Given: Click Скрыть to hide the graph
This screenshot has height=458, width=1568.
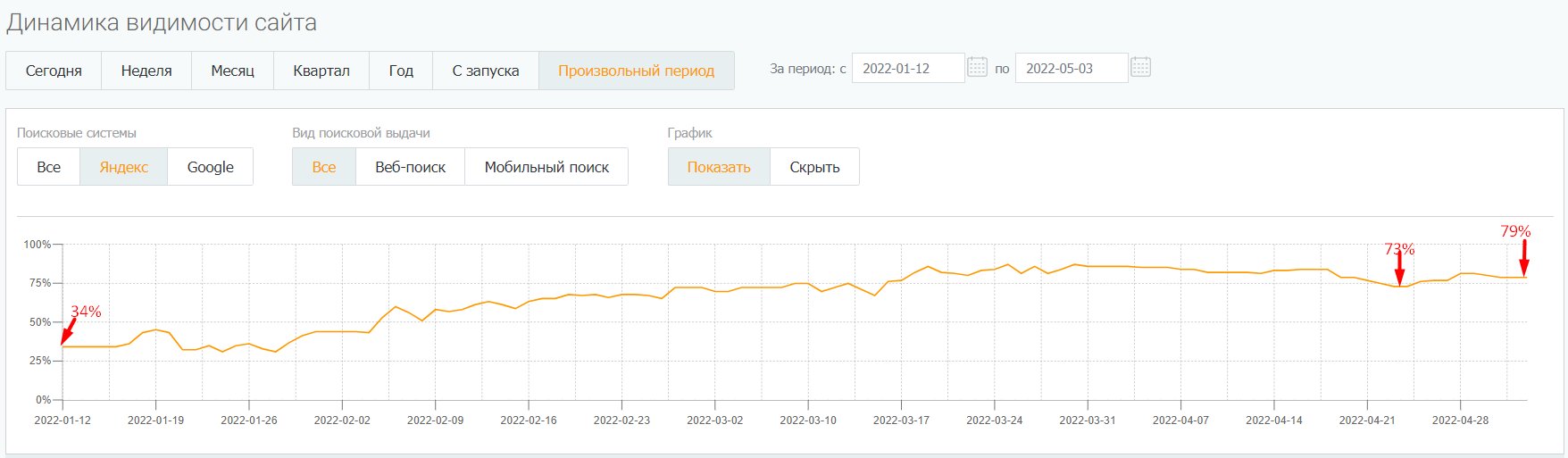Looking at the screenshot, I should click(814, 167).
